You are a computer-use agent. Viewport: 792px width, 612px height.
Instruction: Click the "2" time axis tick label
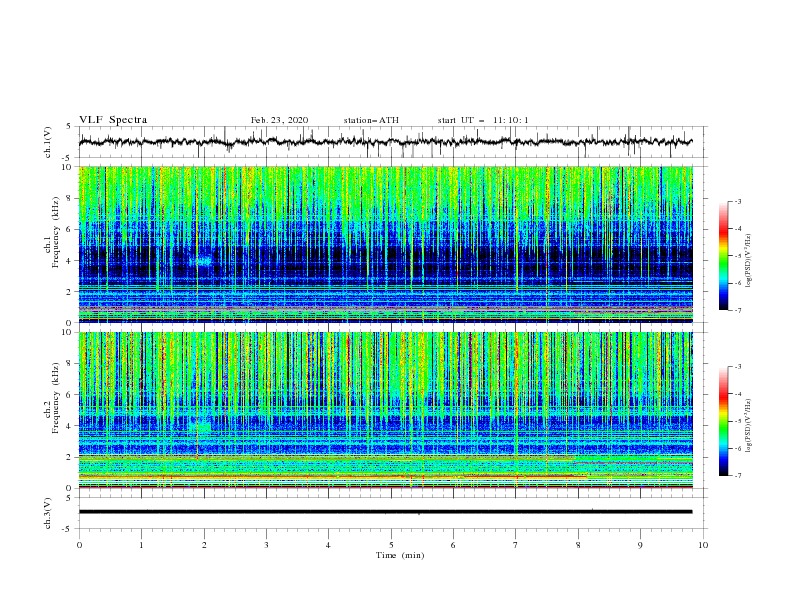click(204, 545)
